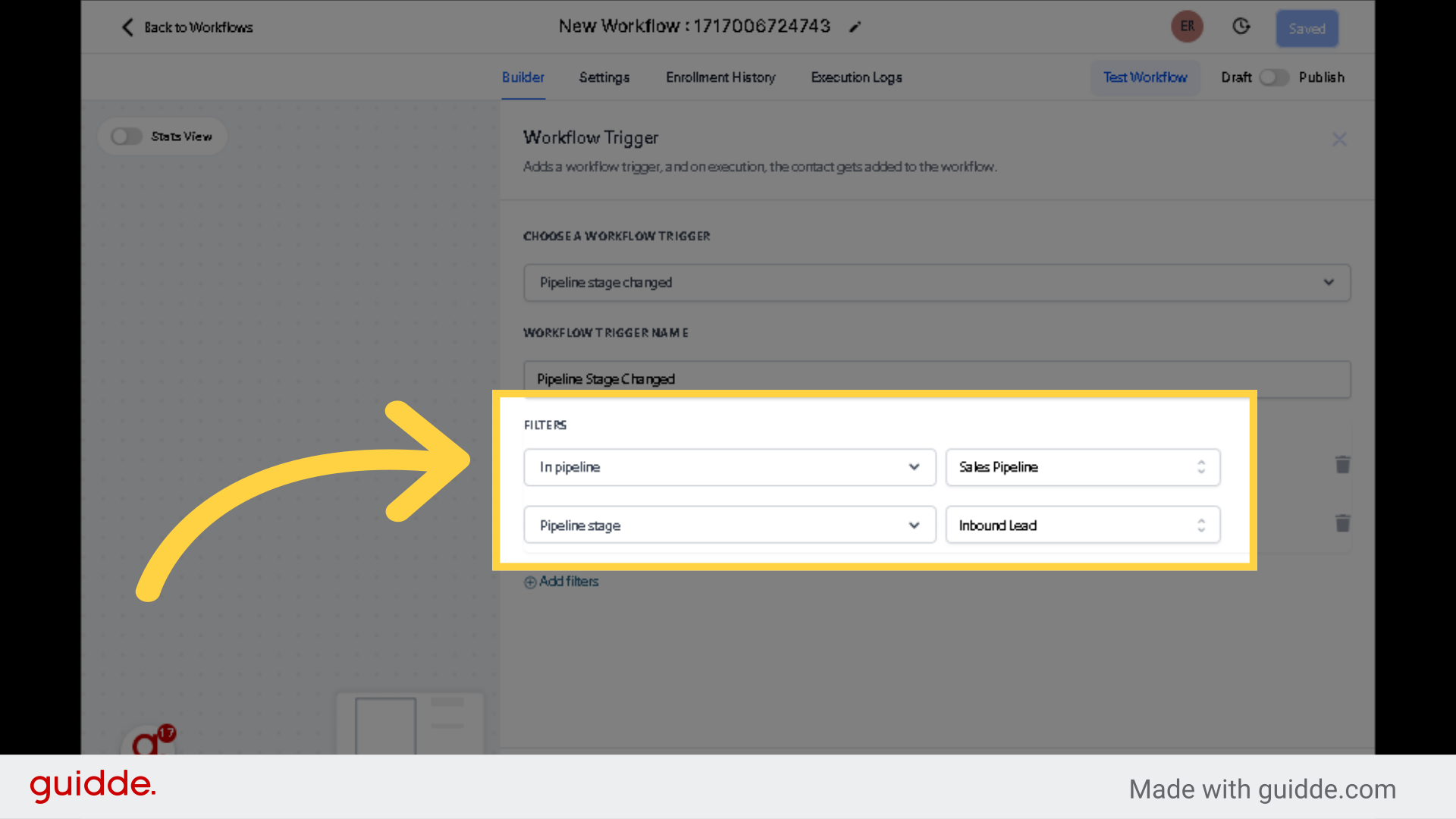The image size is (1456, 819).
Task: Open the ER user avatar
Action: pyautogui.click(x=1187, y=27)
